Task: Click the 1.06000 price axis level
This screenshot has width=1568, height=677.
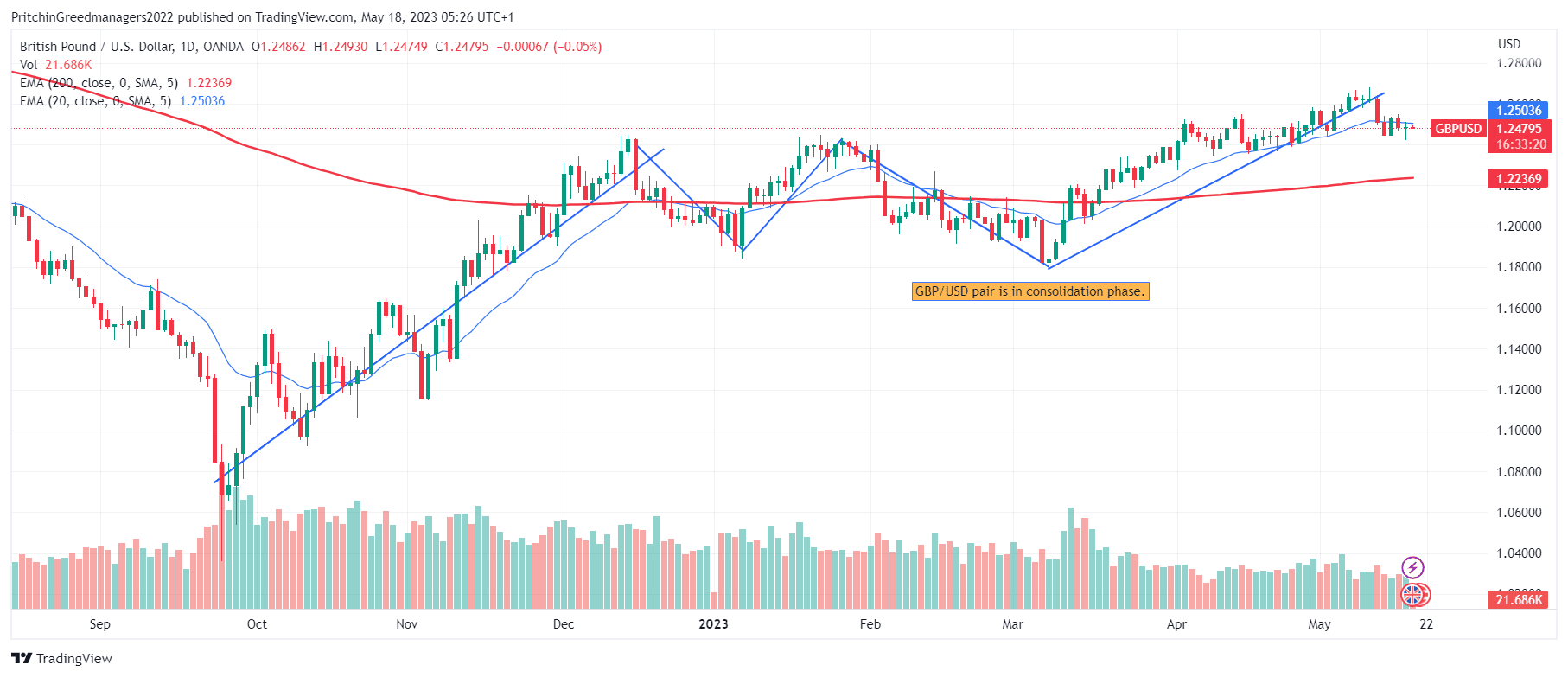Action: pyautogui.click(x=1519, y=513)
